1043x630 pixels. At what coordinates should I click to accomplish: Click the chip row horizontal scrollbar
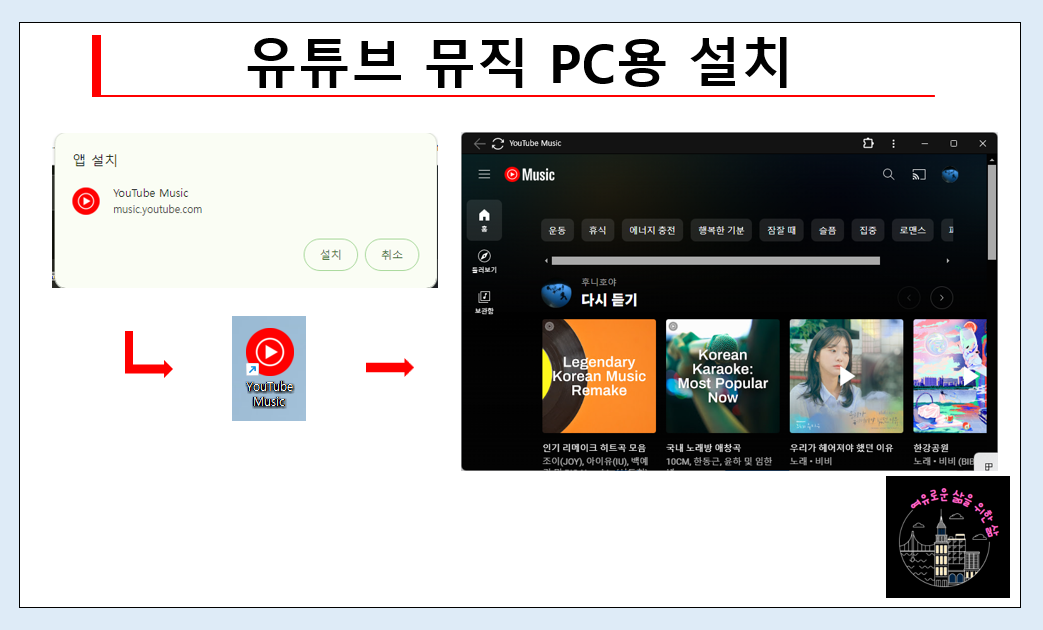(x=716, y=261)
